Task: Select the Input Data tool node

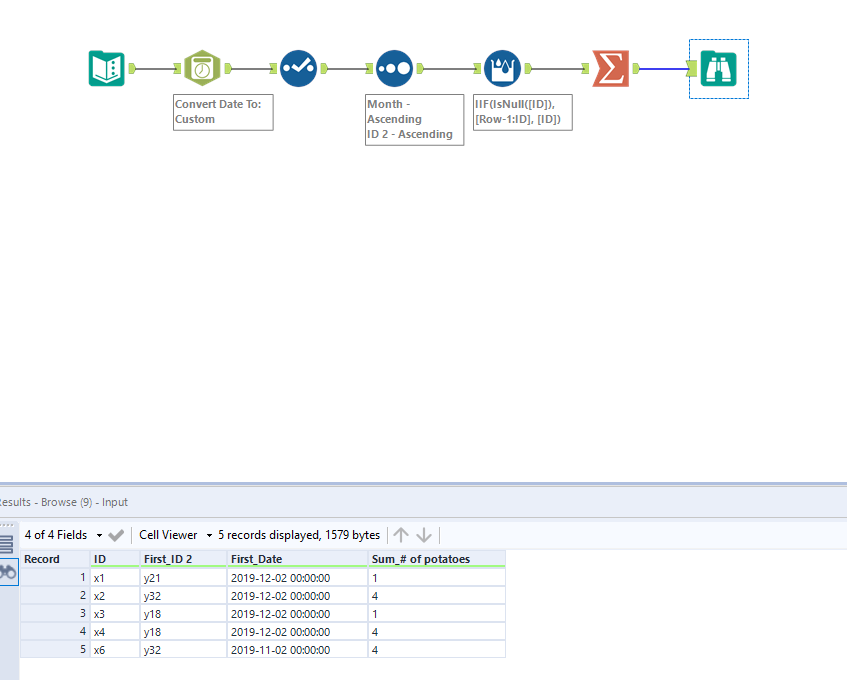Action: [106, 69]
